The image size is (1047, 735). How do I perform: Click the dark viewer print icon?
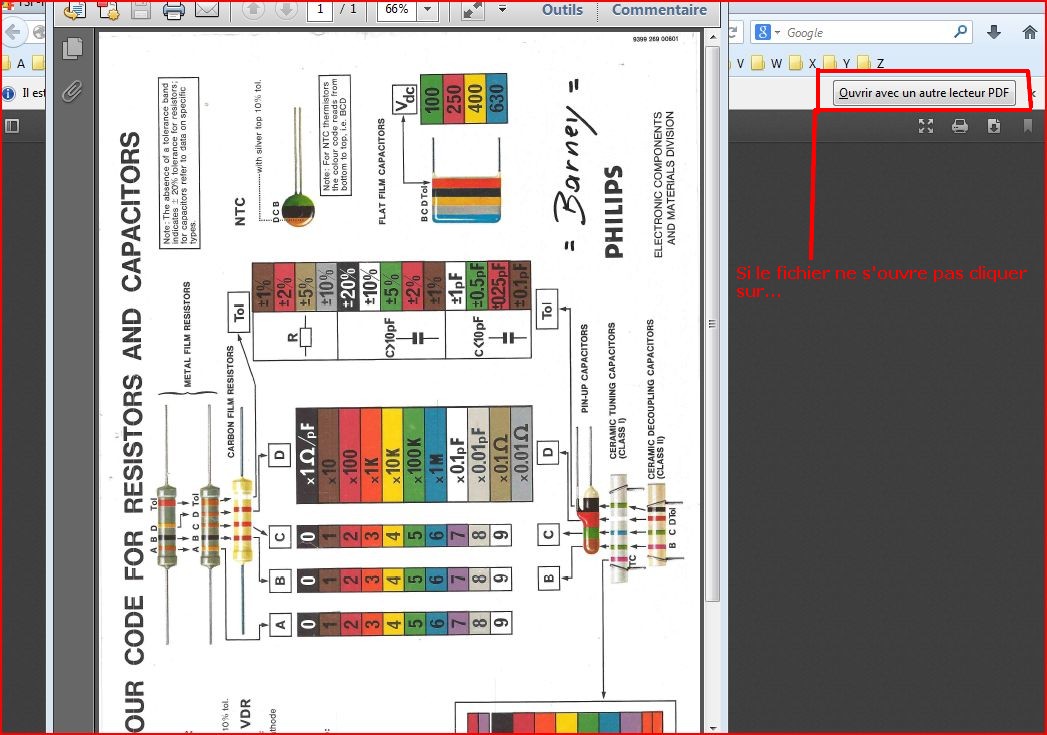pyautogui.click(x=960, y=126)
